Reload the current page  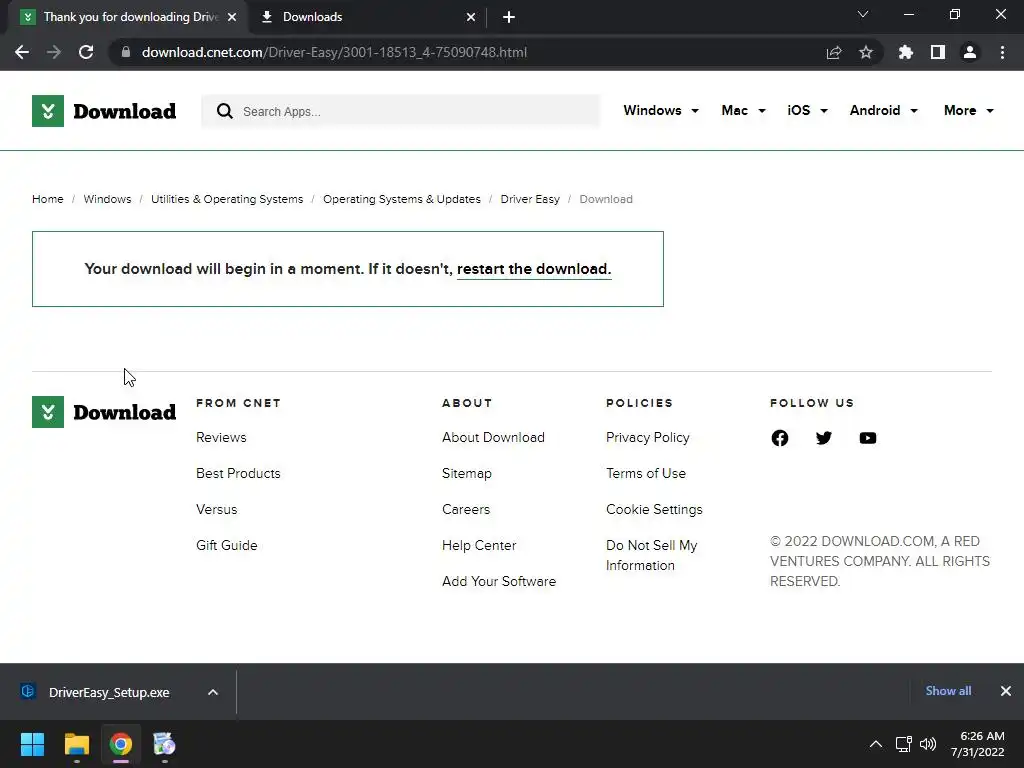click(86, 52)
